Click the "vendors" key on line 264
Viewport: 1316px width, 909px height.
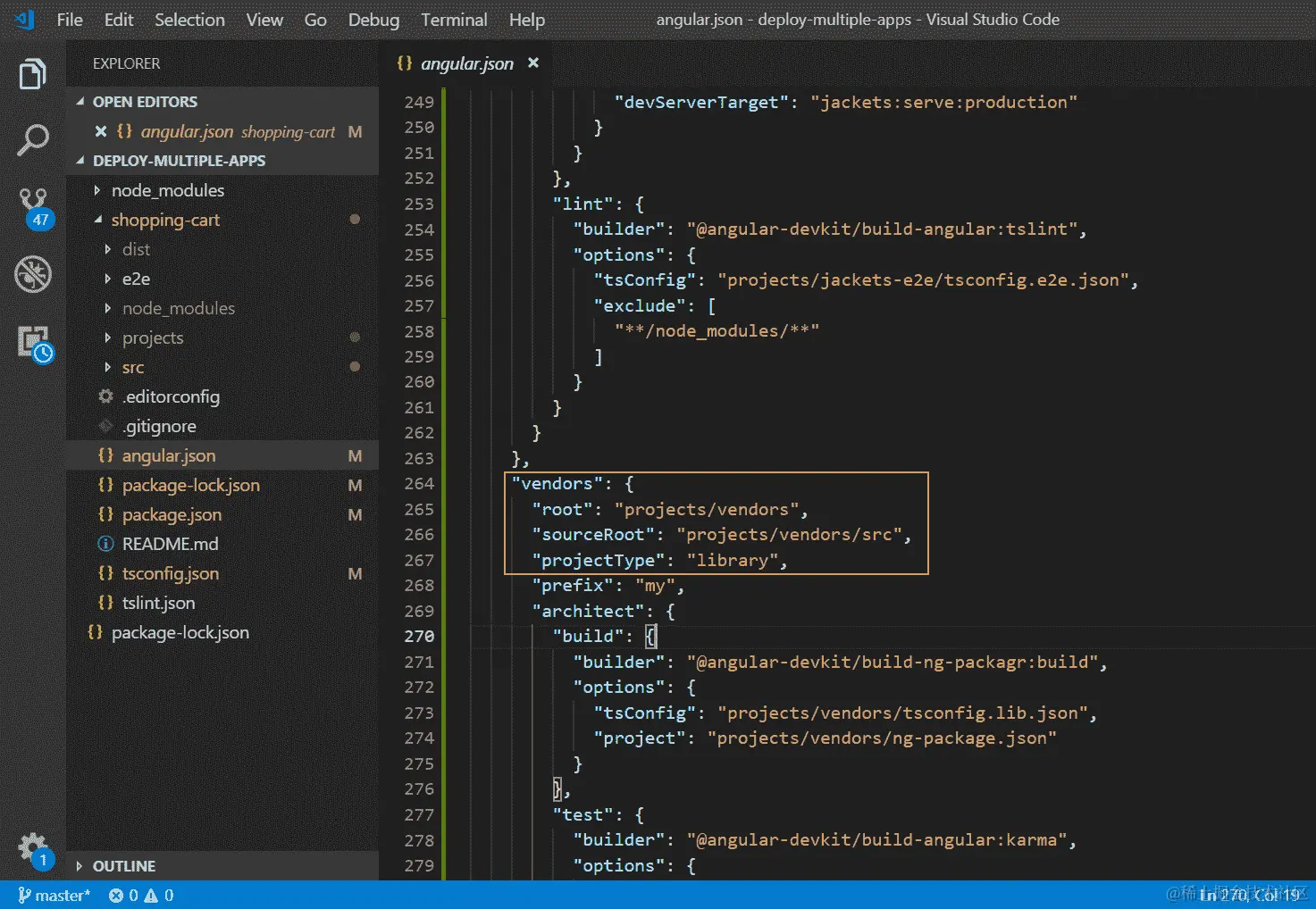point(557,483)
